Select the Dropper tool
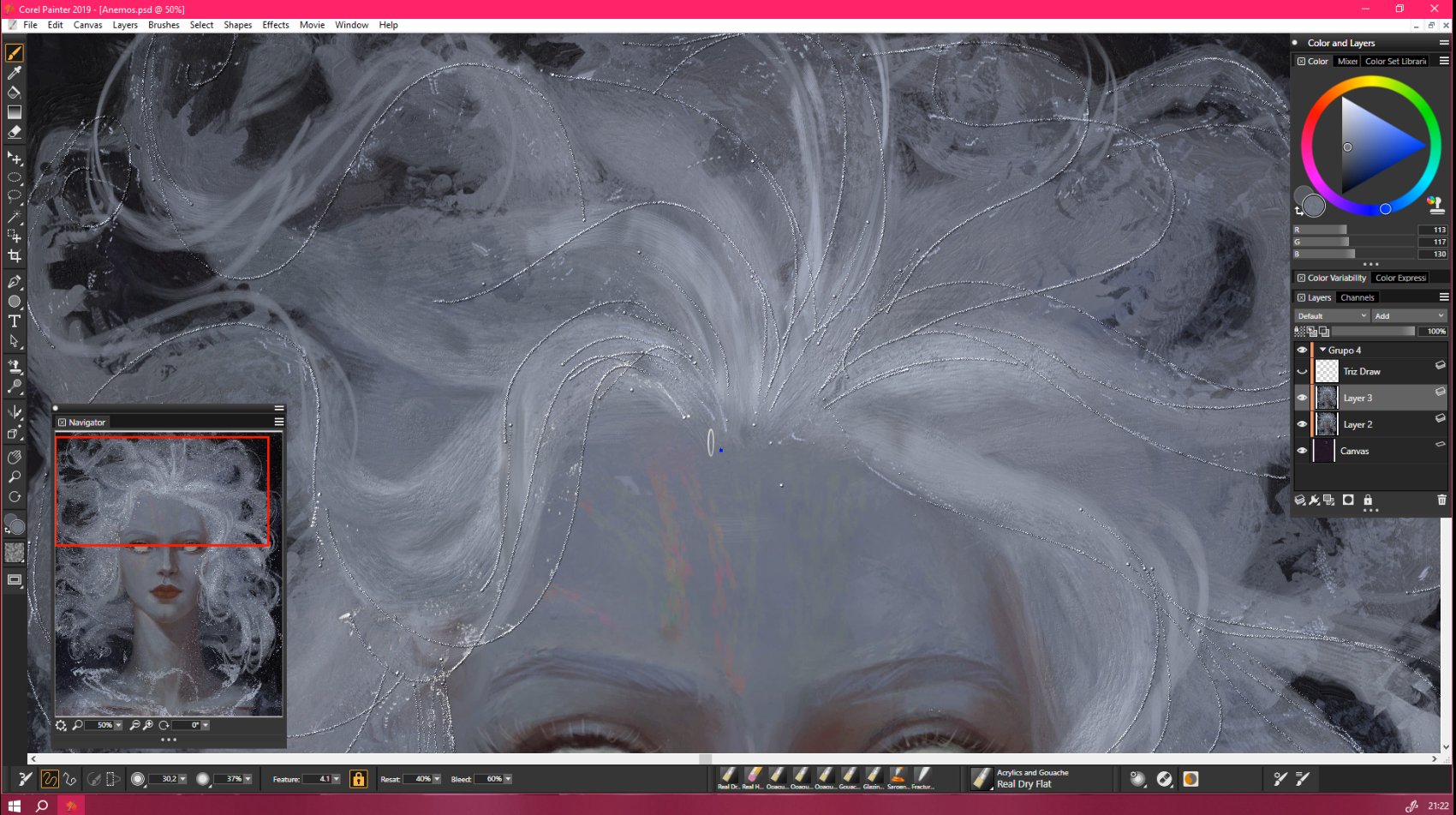This screenshot has width=1456, height=815. tap(15, 73)
